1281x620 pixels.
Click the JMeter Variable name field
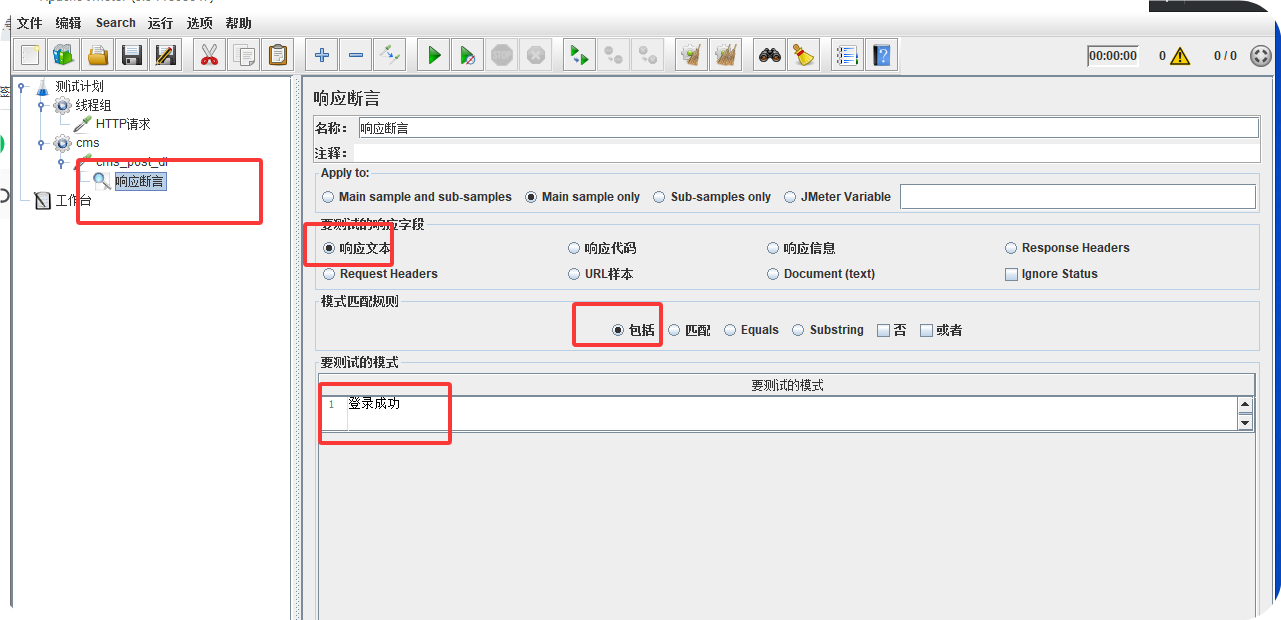1077,197
